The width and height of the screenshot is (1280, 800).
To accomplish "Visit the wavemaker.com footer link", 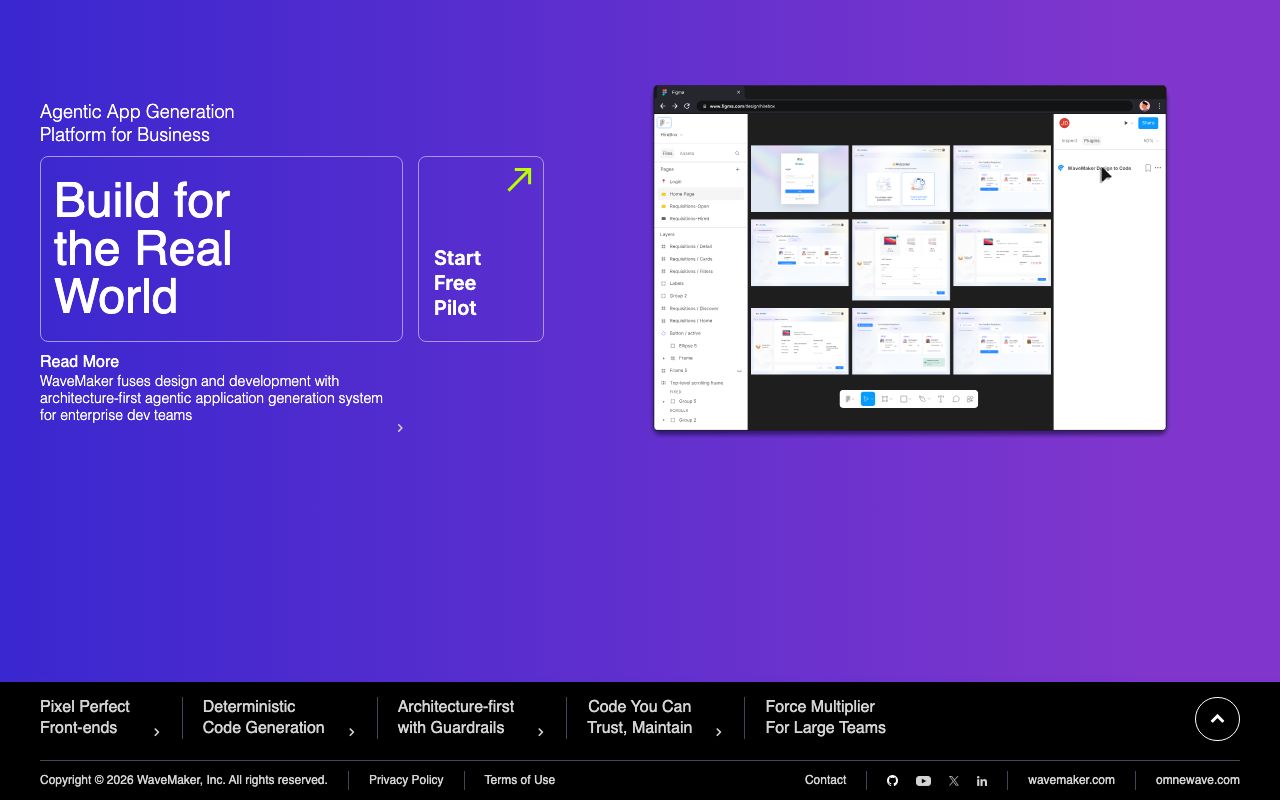I will tap(1071, 780).
